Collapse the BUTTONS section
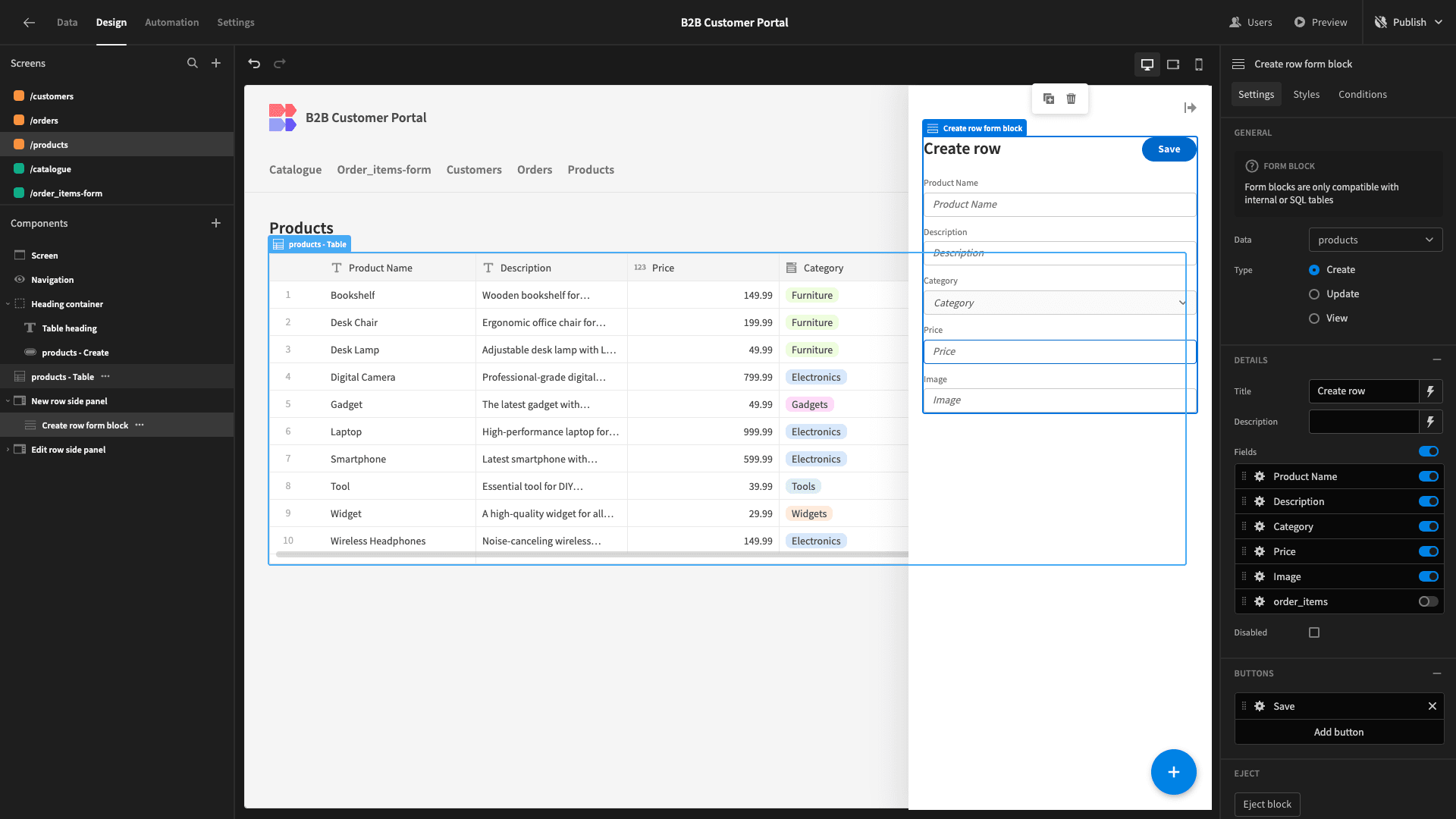Image resolution: width=1456 pixels, height=819 pixels. coord(1436,673)
